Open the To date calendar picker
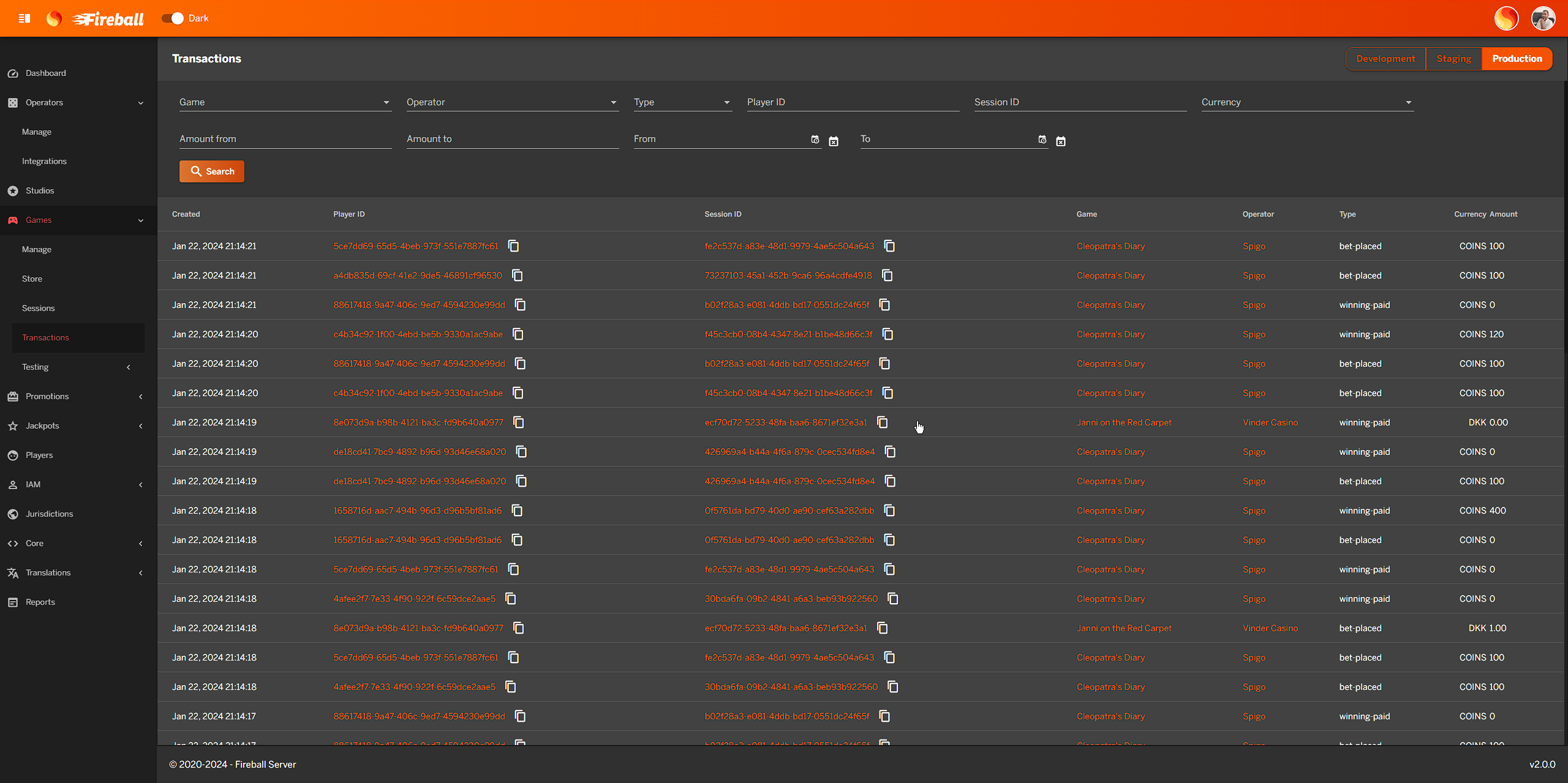 coord(1042,140)
